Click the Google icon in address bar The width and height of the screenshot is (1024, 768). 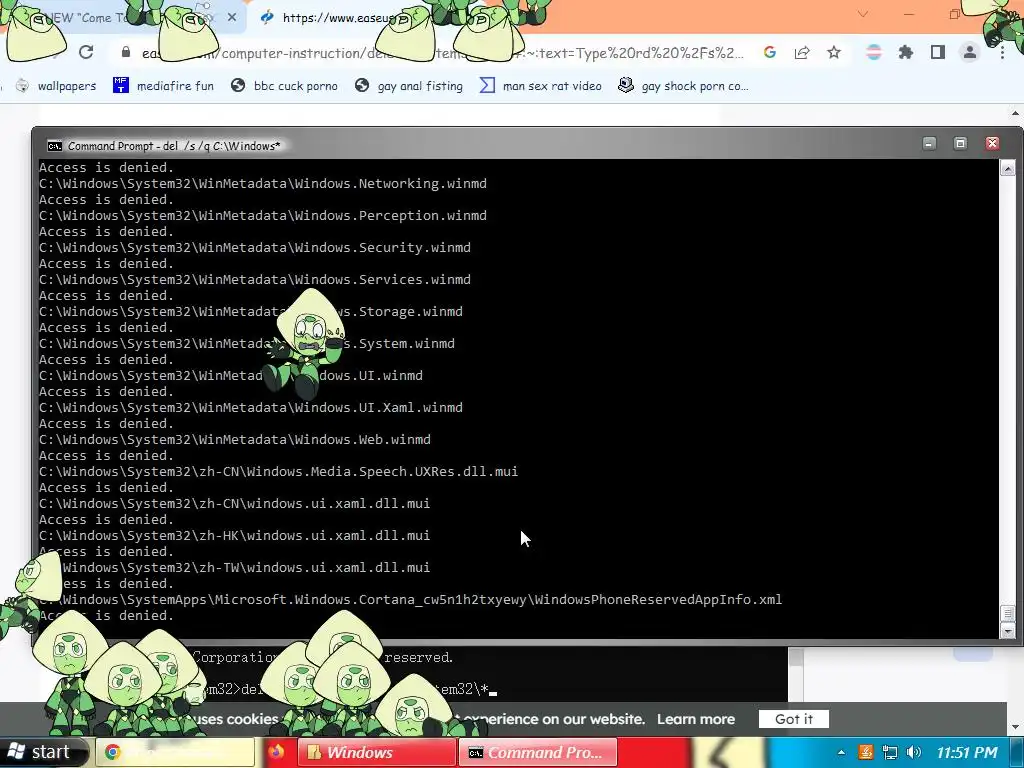click(770, 52)
